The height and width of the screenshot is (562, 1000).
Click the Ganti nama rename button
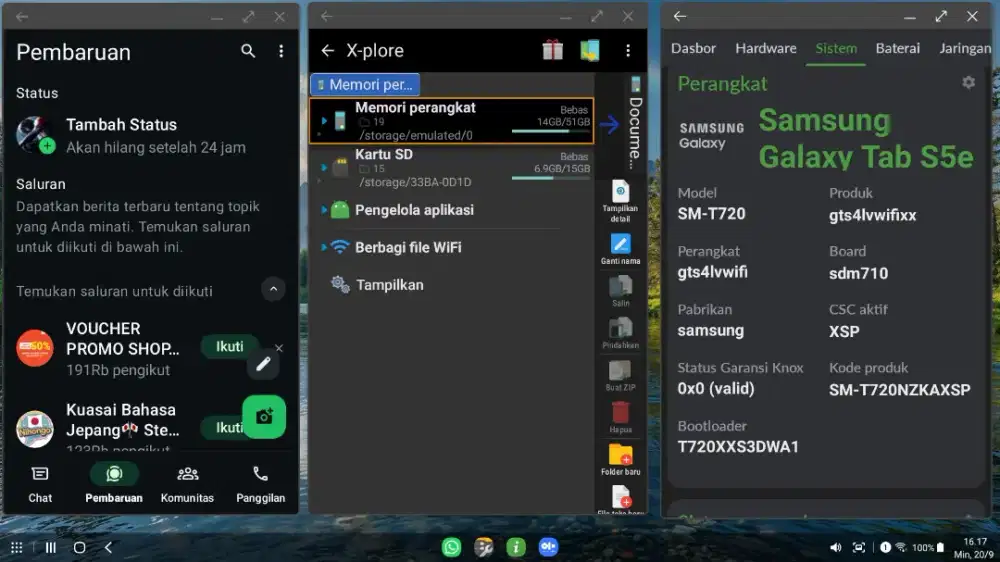[621, 249]
